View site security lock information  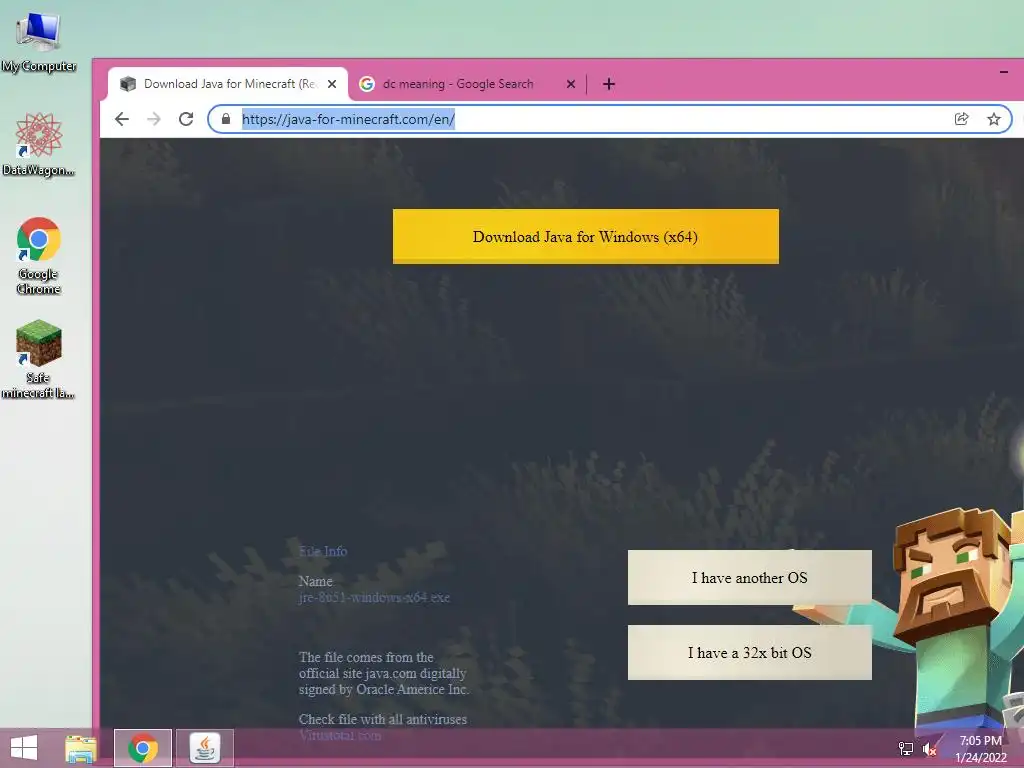pyautogui.click(x=226, y=119)
